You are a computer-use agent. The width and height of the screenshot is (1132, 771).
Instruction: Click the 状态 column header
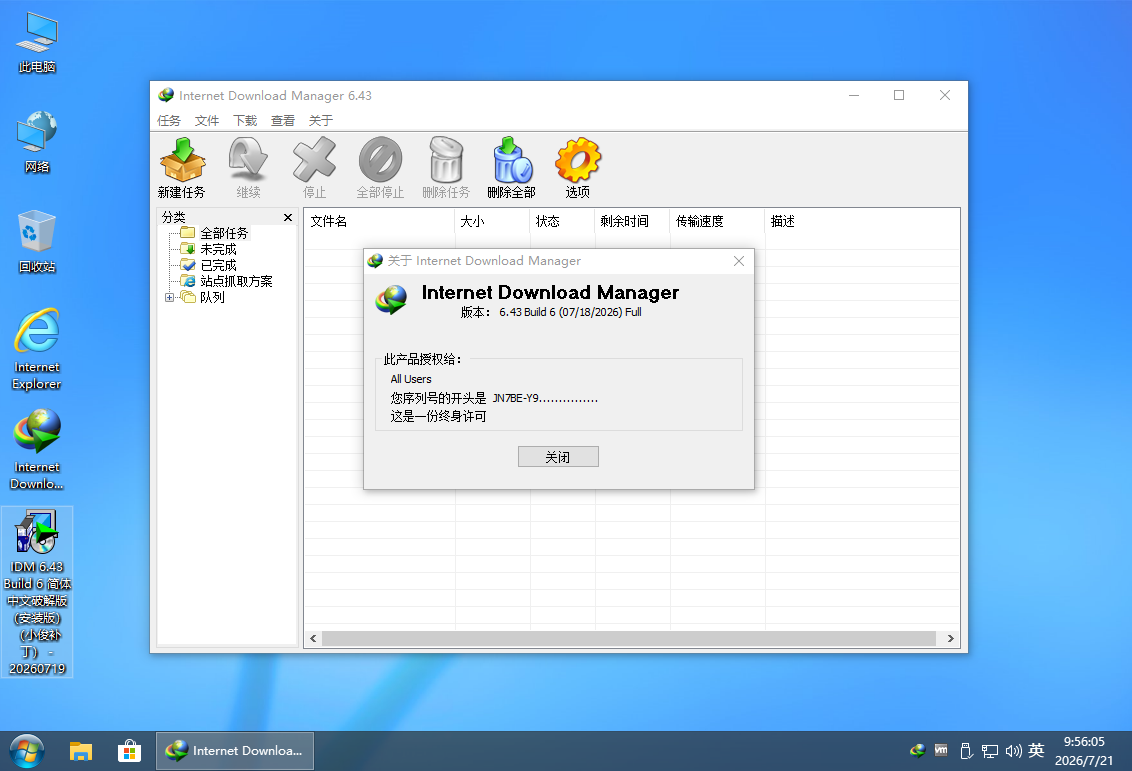562,221
